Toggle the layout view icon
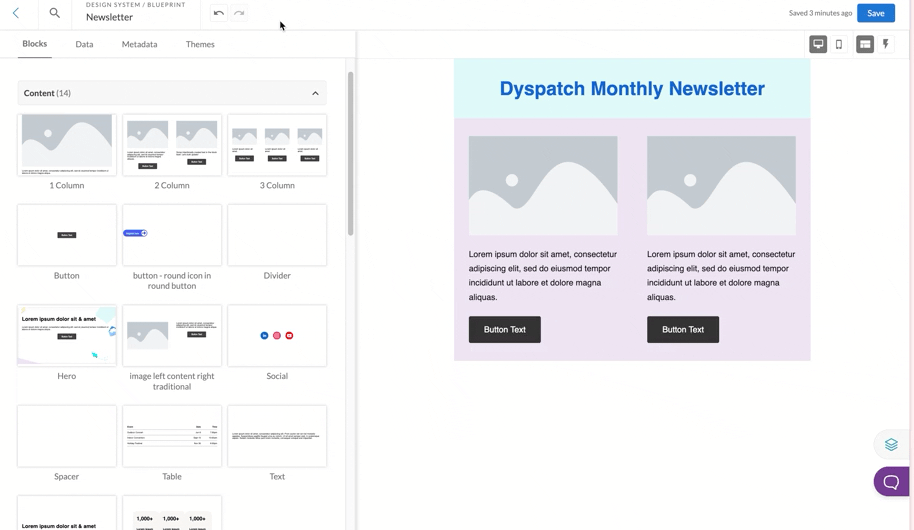The image size is (914, 530). coord(865,44)
